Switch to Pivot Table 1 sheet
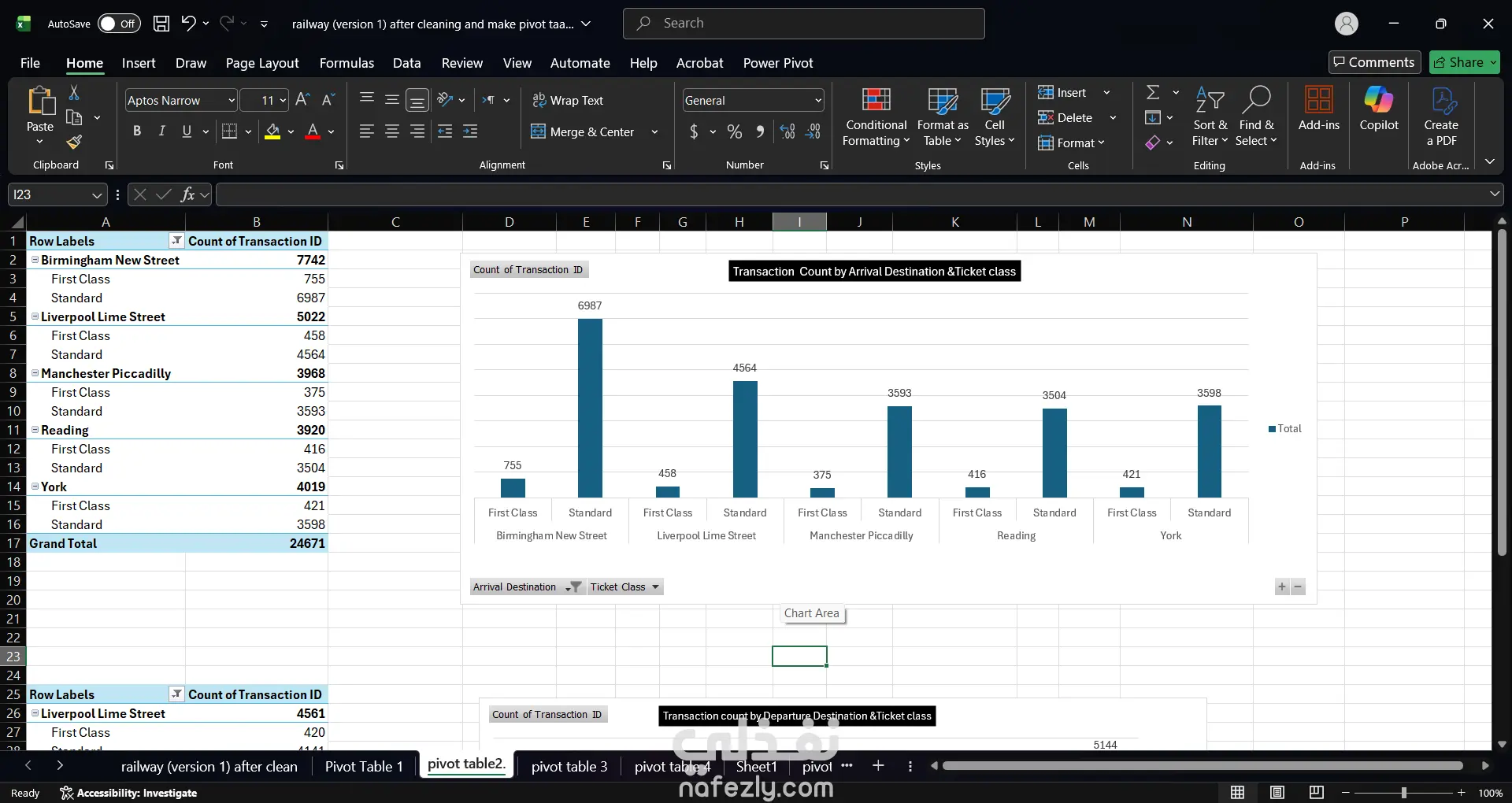Screen dimensions: 1512x803 pyautogui.click(x=364, y=766)
